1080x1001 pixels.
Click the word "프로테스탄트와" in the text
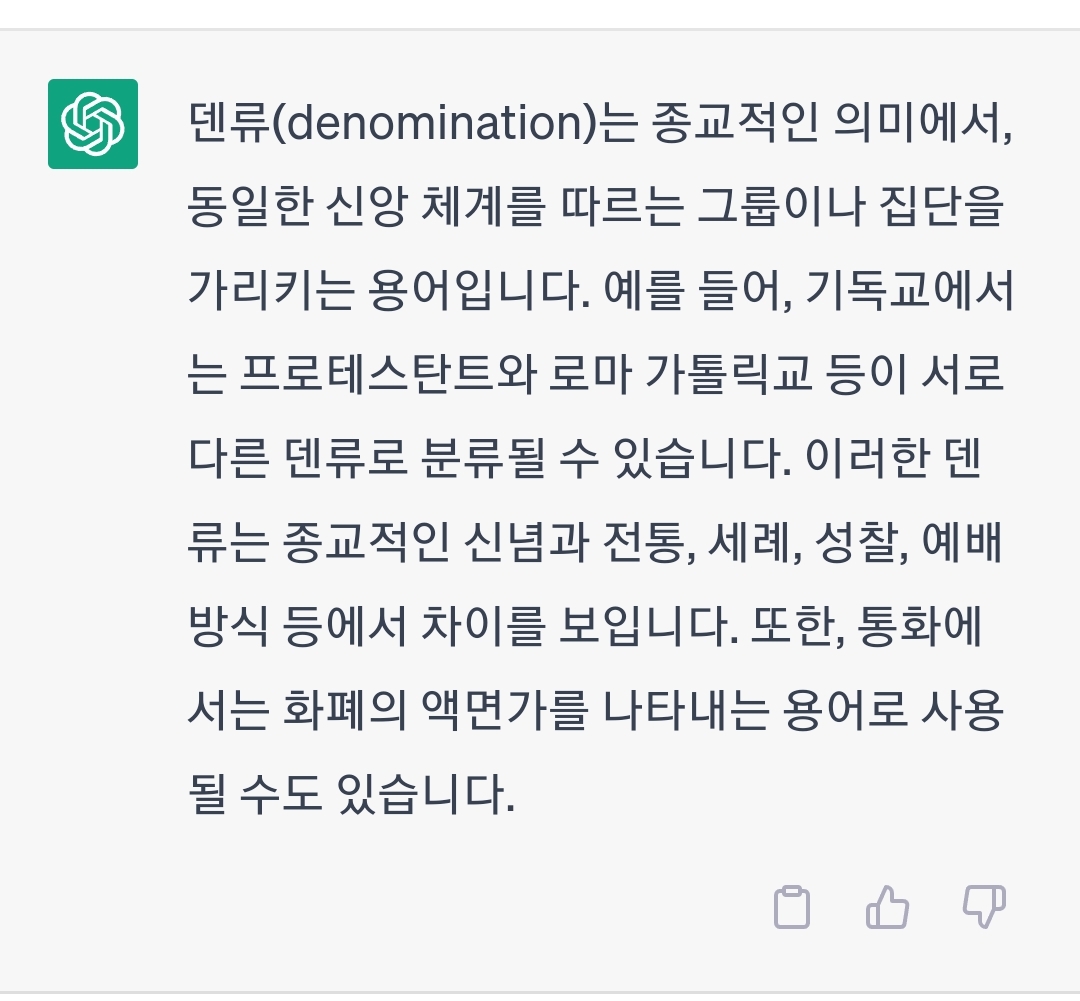[x=388, y=374]
